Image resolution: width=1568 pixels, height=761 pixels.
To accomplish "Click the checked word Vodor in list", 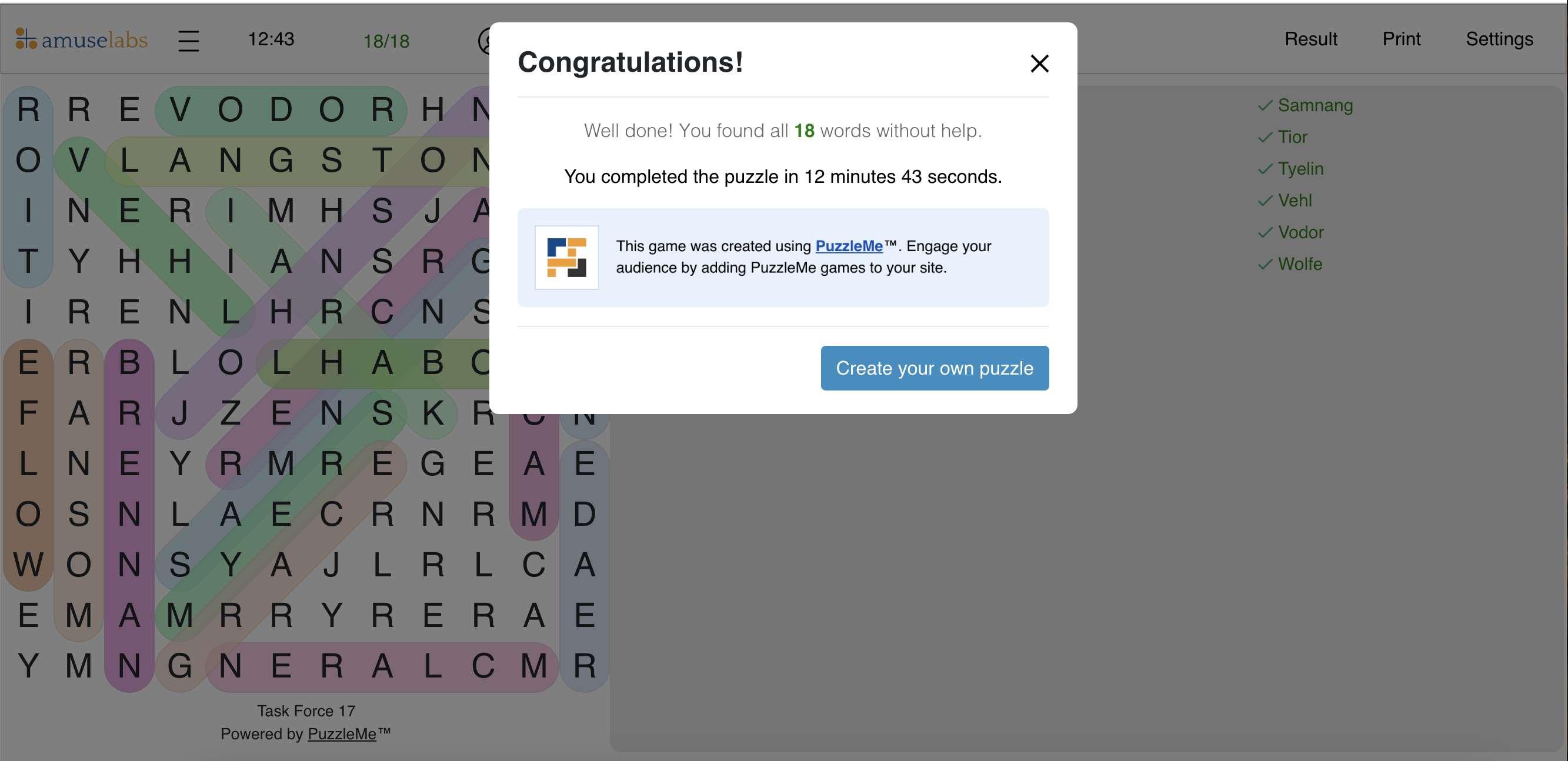I will (1300, 232).
